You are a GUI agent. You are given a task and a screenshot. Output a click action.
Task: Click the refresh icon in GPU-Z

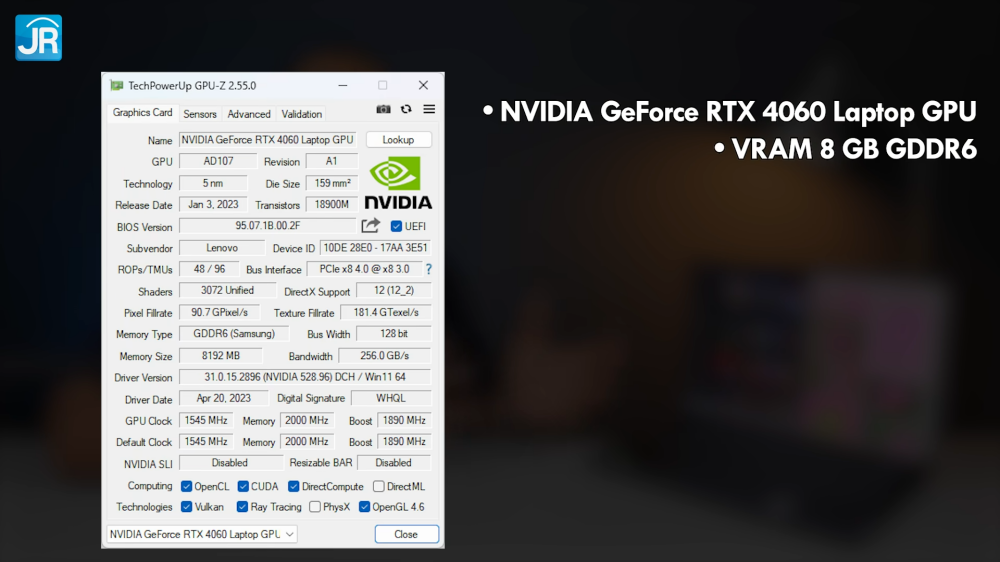point(406,109)
